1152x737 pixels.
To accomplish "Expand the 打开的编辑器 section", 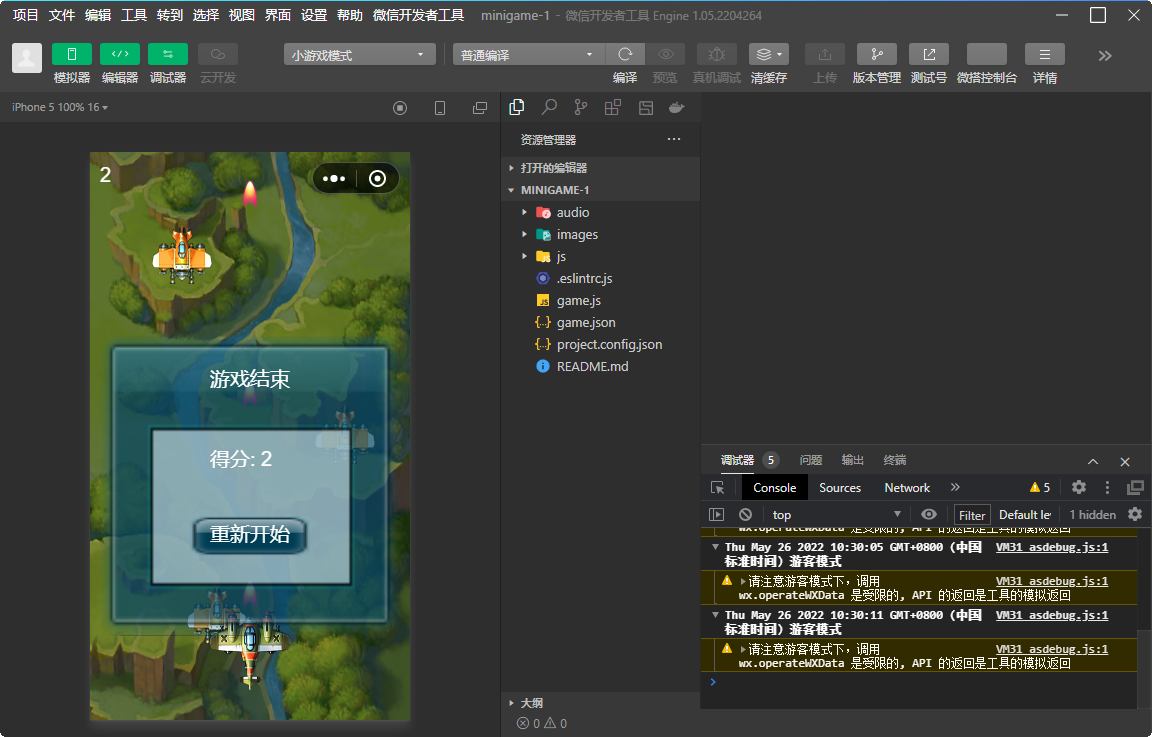I will point(600,168).
